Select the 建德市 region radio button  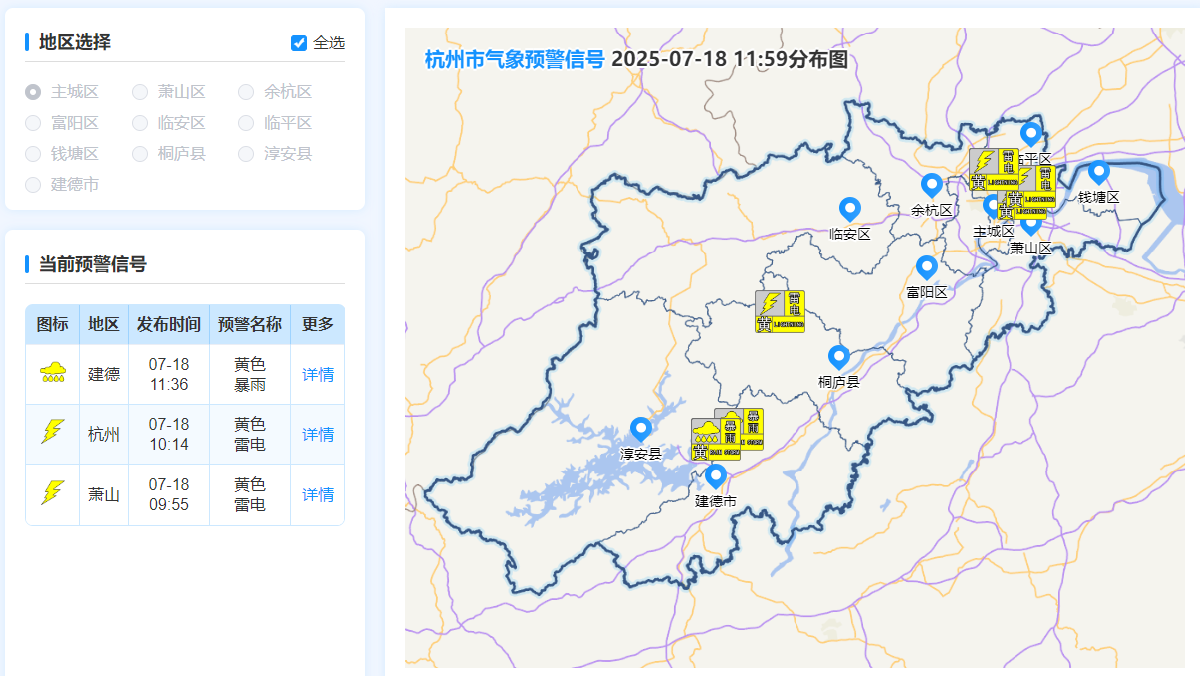click(x=33, y=185)
